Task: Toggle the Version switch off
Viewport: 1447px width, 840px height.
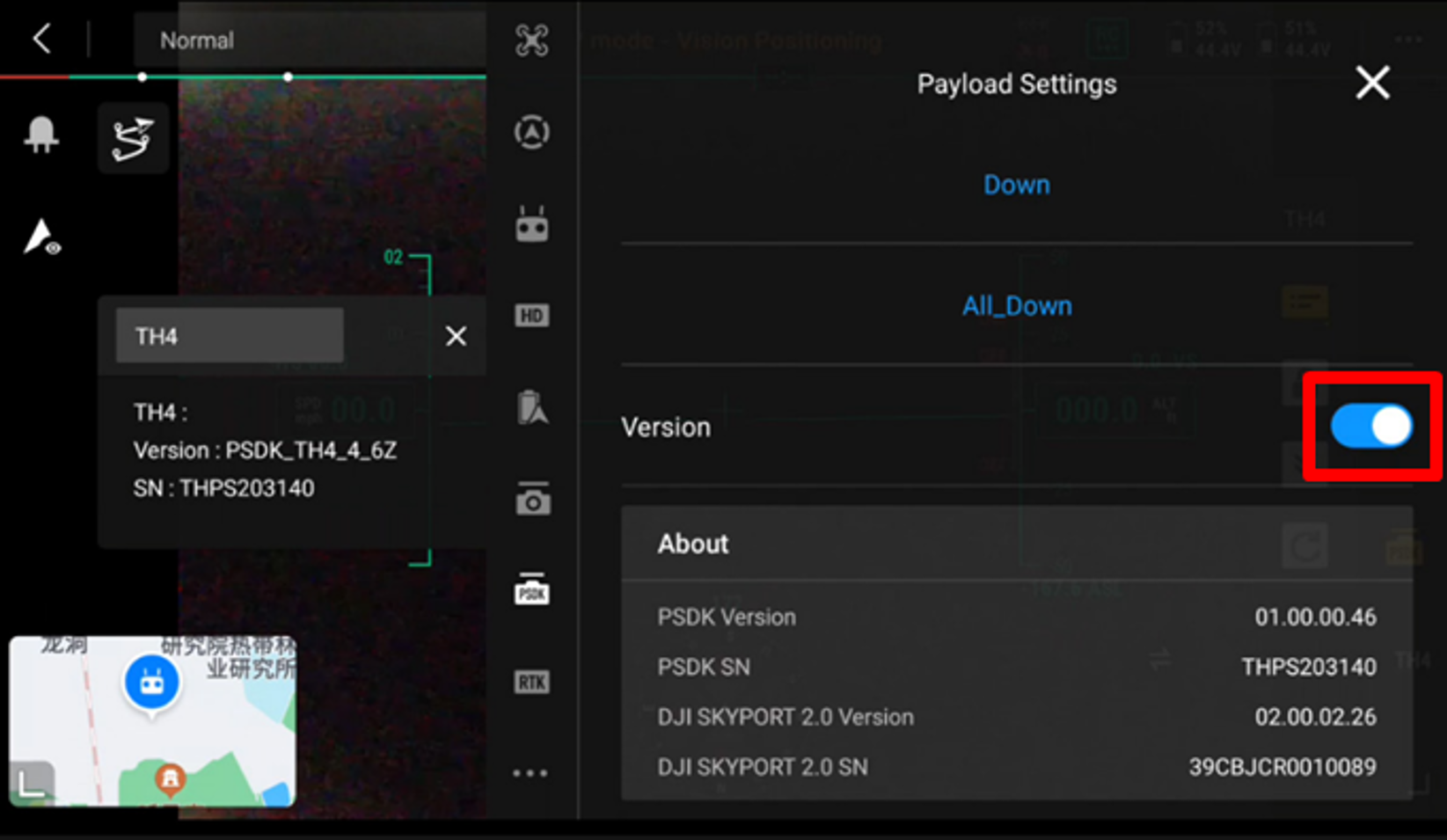Action: point(1371,427)
